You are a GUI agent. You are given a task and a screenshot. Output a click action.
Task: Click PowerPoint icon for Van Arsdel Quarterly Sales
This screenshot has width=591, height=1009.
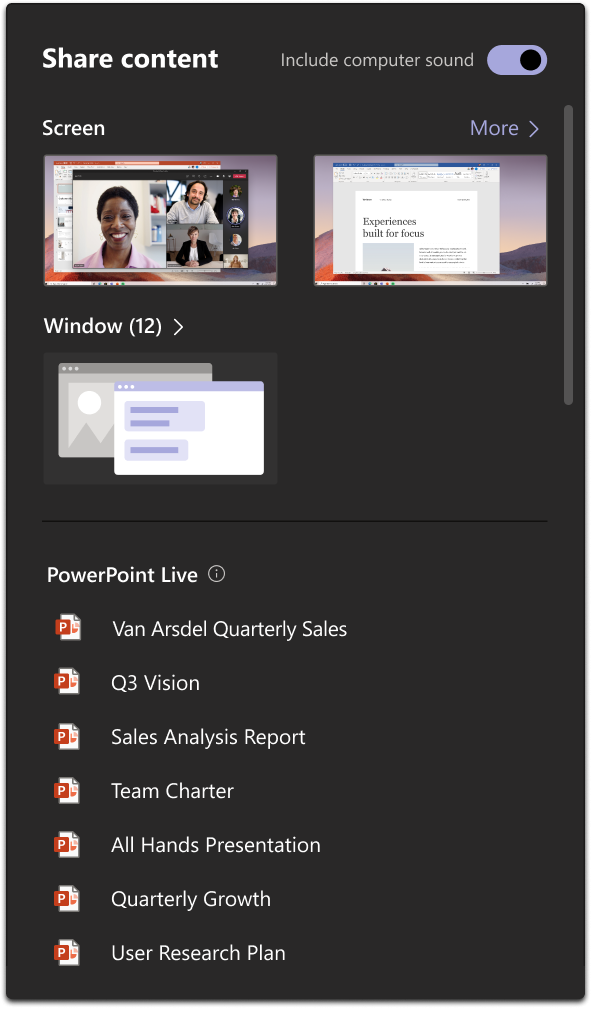[68, 627]
